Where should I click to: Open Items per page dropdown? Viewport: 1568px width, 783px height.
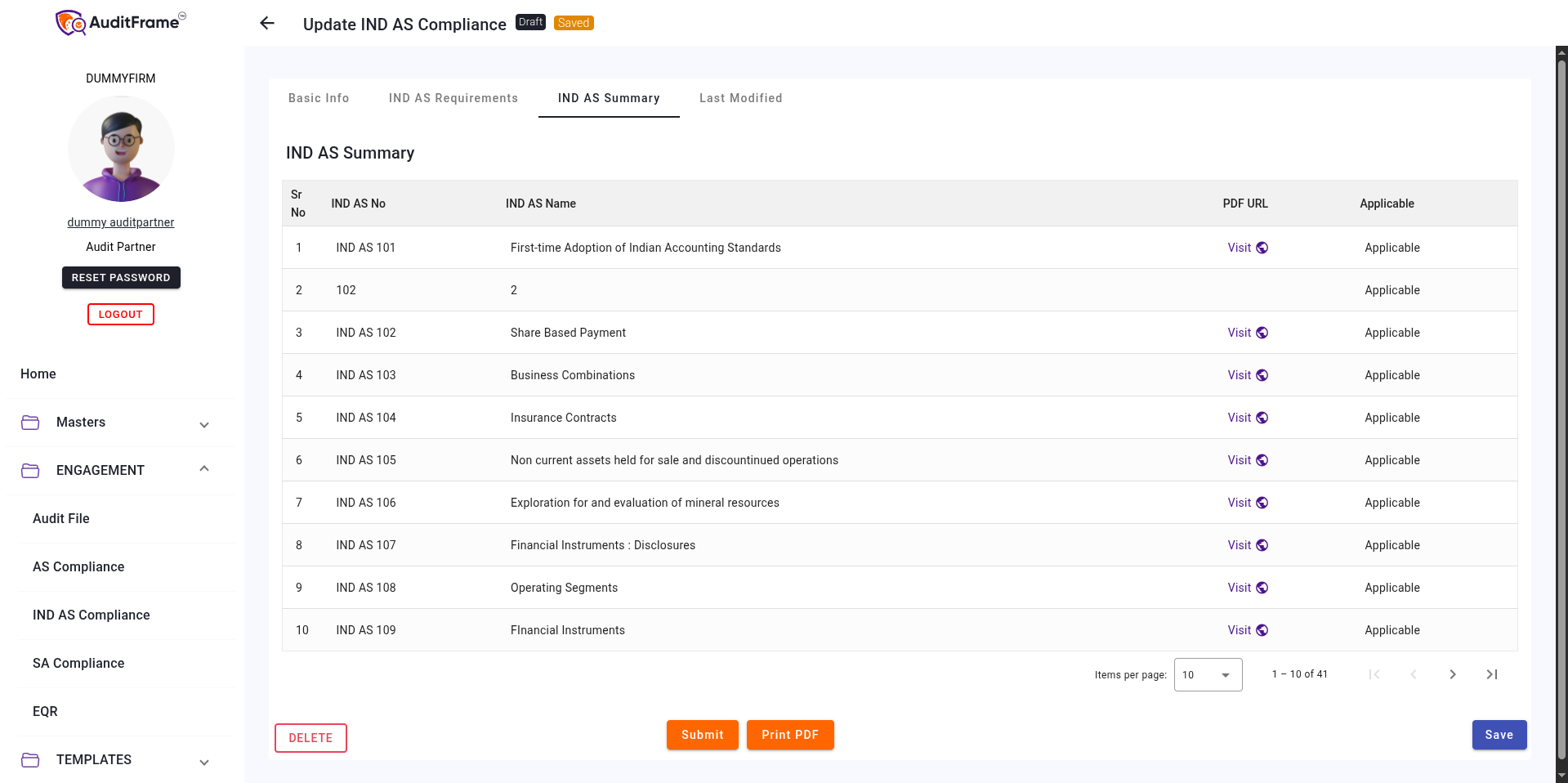click(1208, 675)
